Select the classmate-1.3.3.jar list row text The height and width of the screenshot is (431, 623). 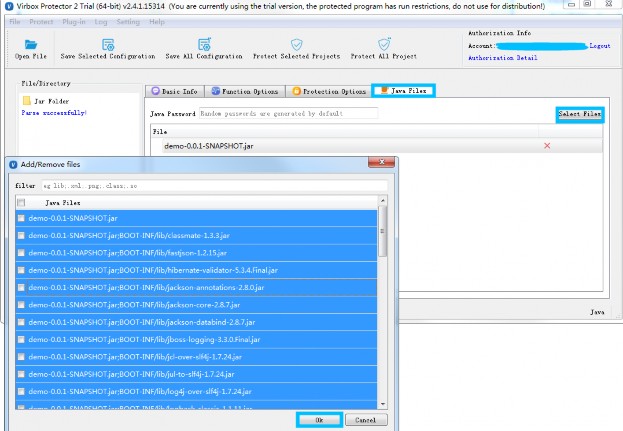[129, 236]
